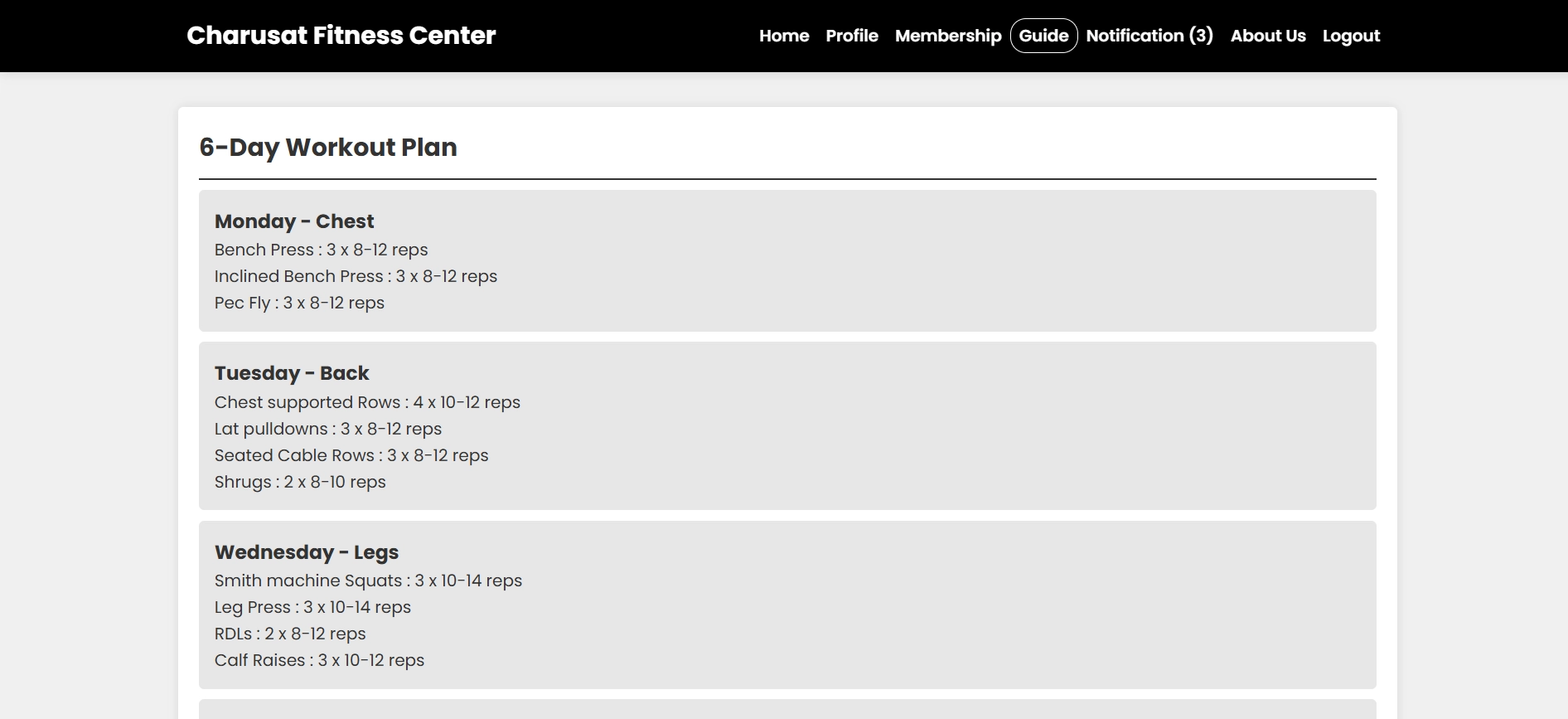This screenshot has height=719, width=1568.
Task: Log out using the Logout link
Action: (1351, 36)
